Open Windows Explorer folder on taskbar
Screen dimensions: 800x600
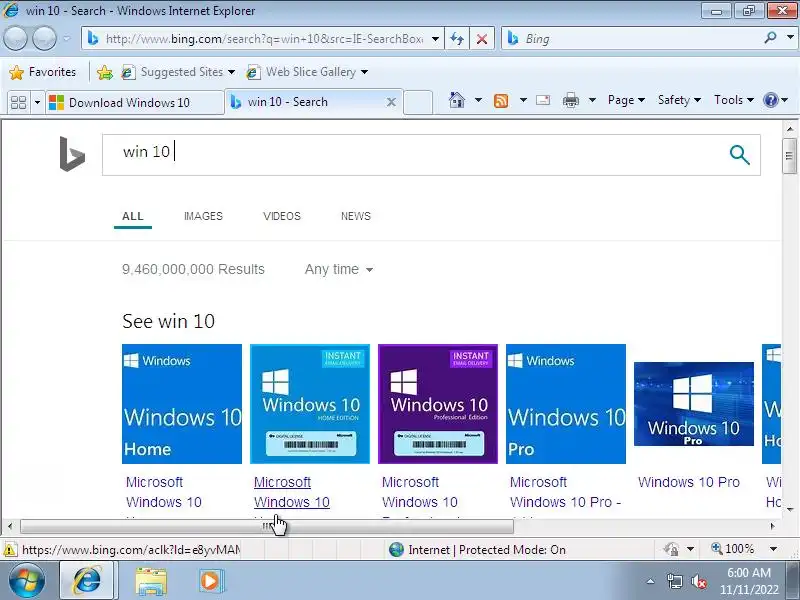pos(151,582)
